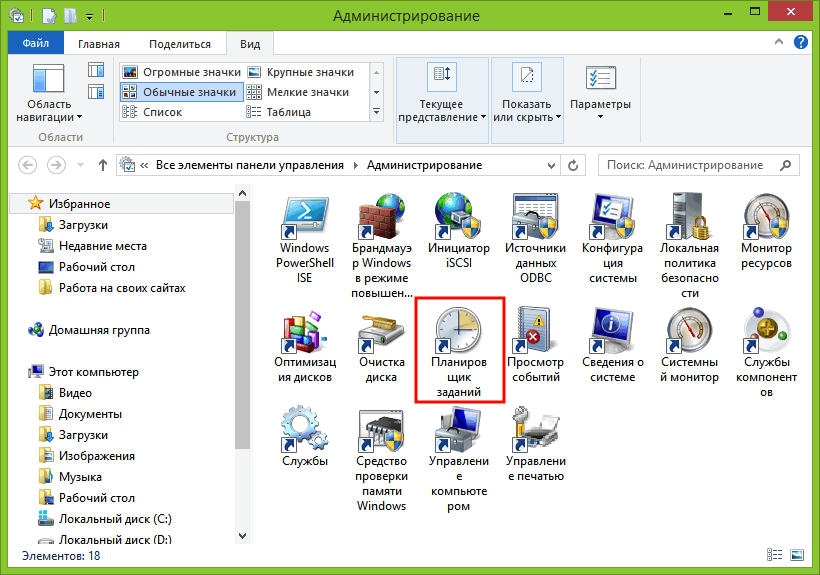Screen dimensions: 820x575
Task: Select Обычные значки layout
Action: [x=181, y=92]
